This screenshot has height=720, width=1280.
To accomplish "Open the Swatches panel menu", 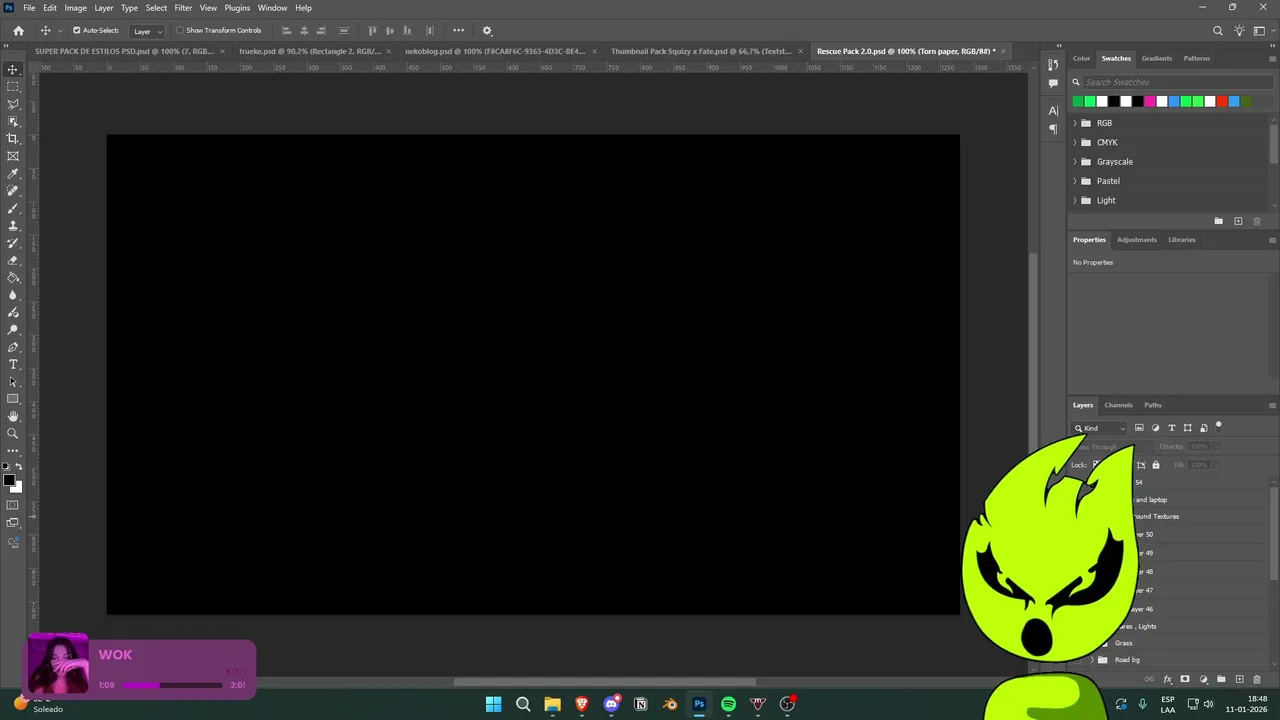I will (x=1272, y=58).
